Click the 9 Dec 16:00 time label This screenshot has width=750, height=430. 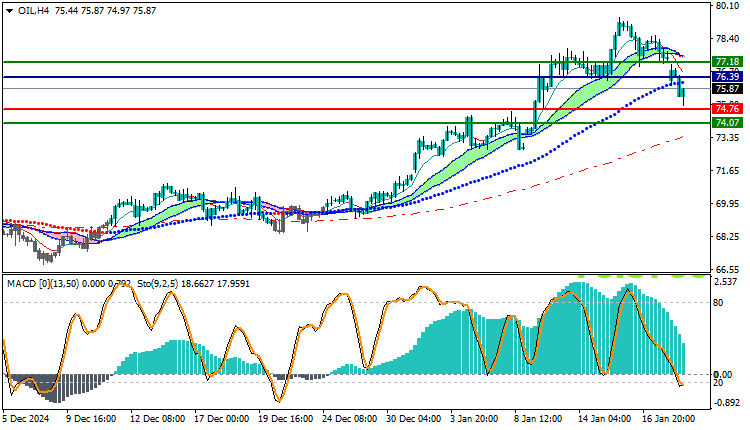(91, 419)
